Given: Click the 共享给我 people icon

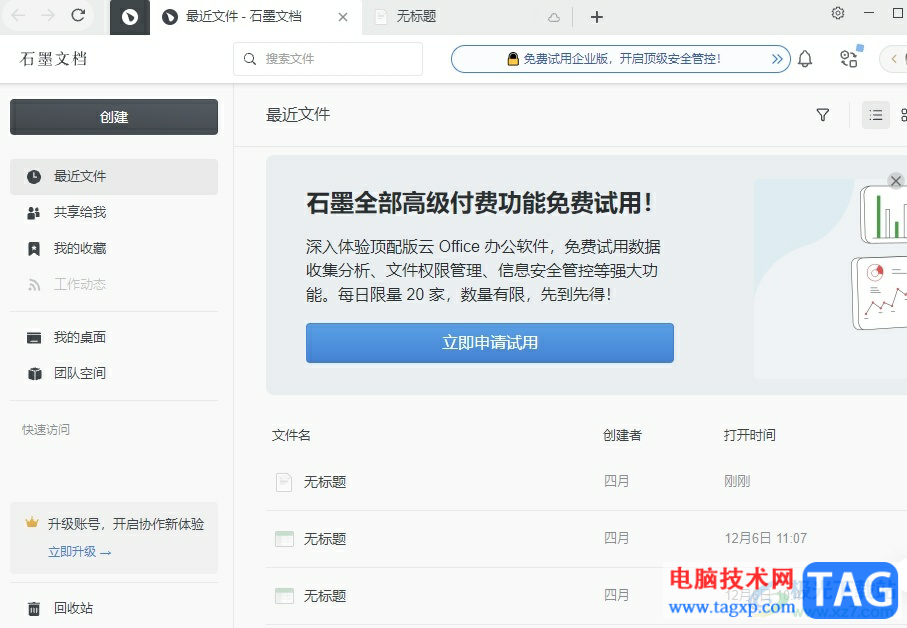Looking at the screenshot, I should pyautogui.click(x=34, y=213).
